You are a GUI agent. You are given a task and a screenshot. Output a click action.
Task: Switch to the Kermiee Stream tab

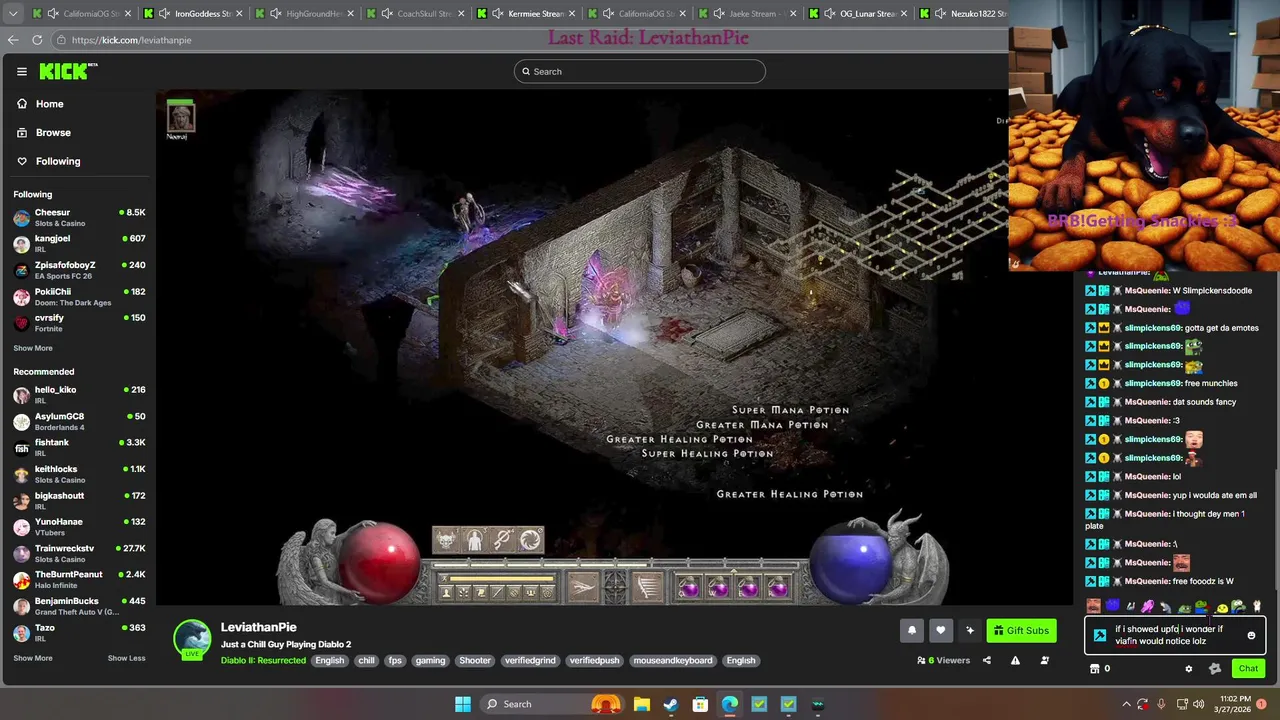coord(525,14)
